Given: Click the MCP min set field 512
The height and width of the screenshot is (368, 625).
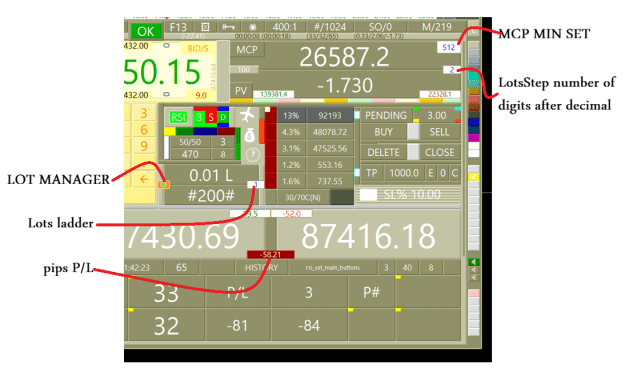Looking at the screenshot, I should (448, 47).
